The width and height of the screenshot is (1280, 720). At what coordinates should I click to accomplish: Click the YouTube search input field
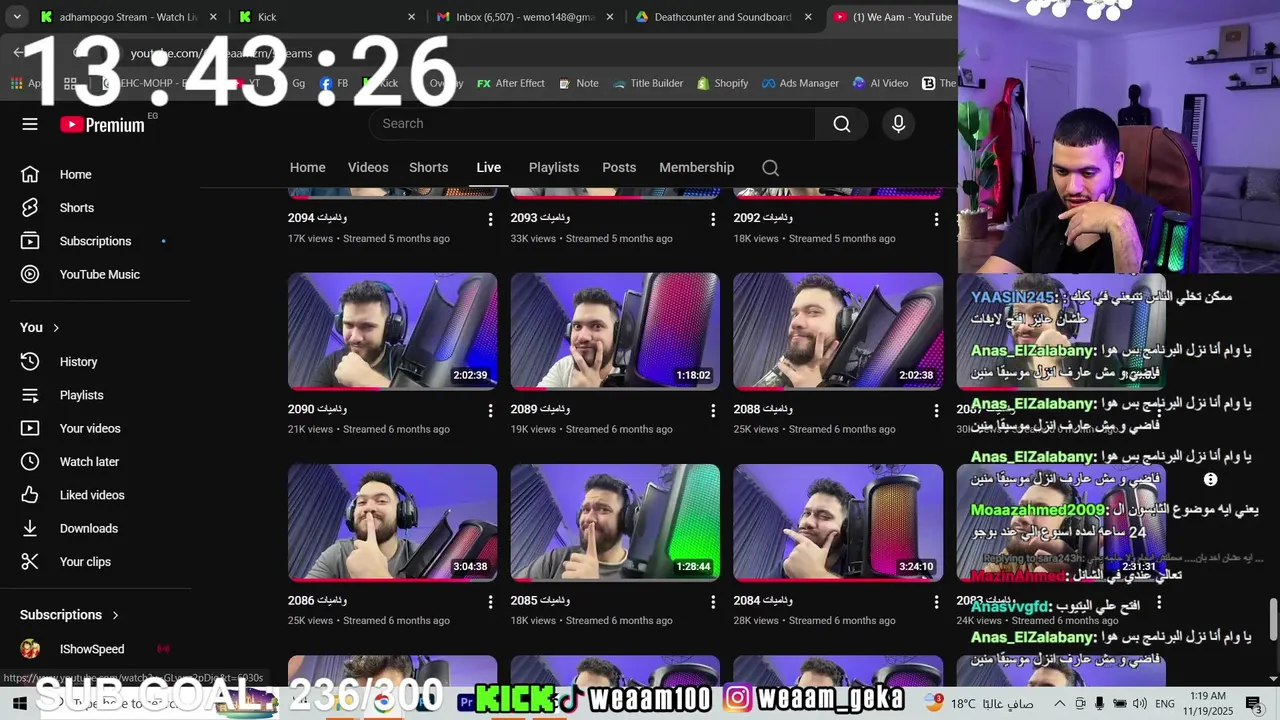point(592,124)
